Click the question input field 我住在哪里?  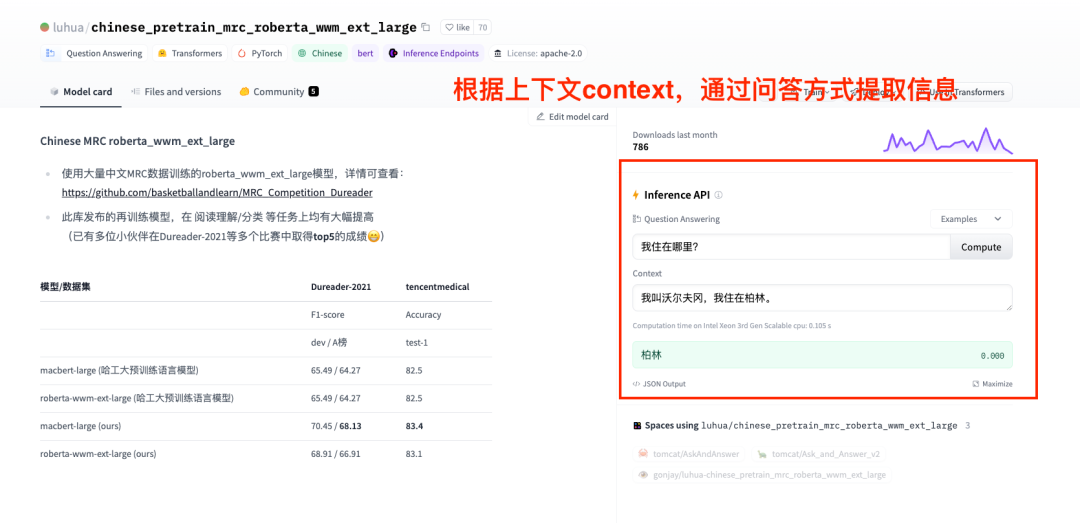pos(791,247)
